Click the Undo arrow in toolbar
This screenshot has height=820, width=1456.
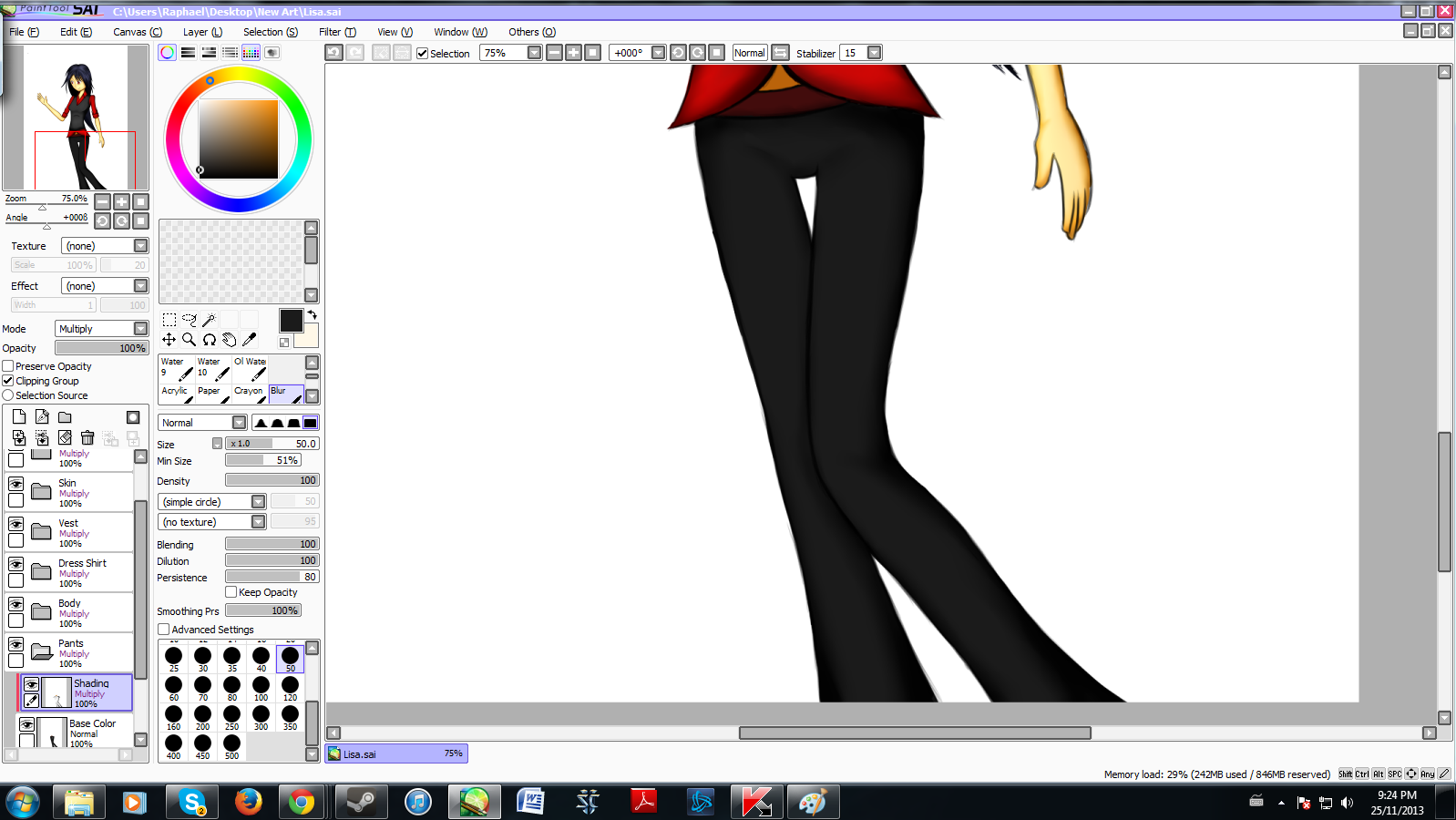(x=334, y=53)
